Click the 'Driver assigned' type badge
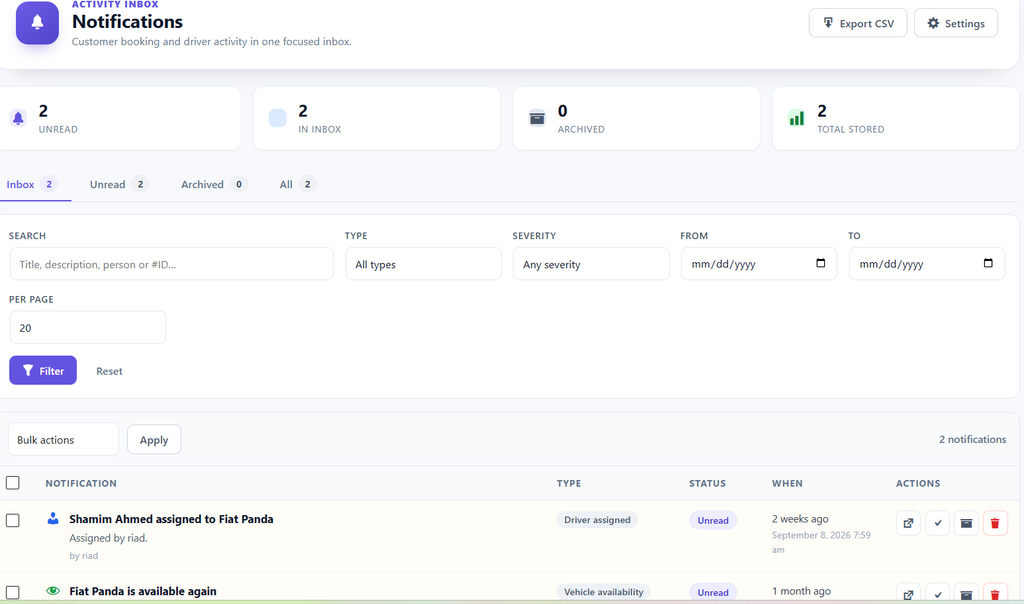 pyautogui.click(x=597, y=520)
